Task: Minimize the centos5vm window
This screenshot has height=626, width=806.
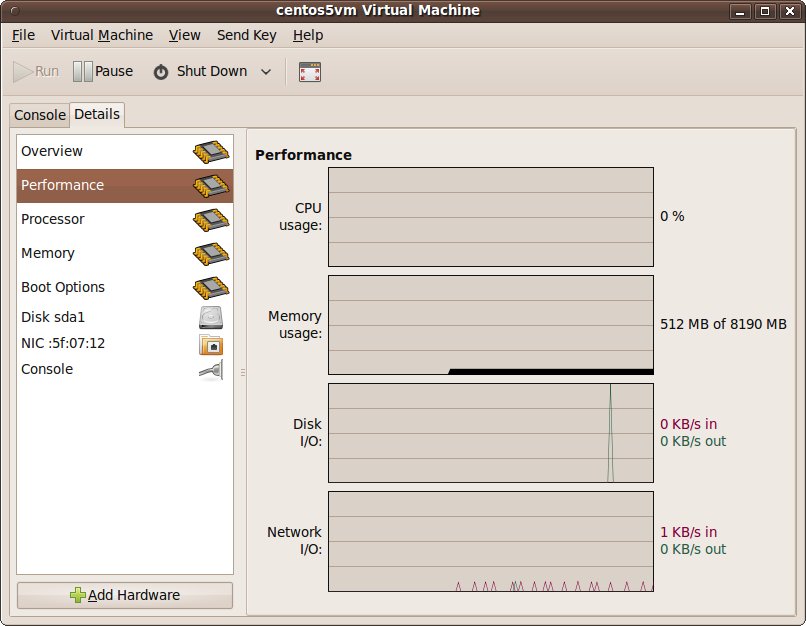Action: (x=740, y=11)
